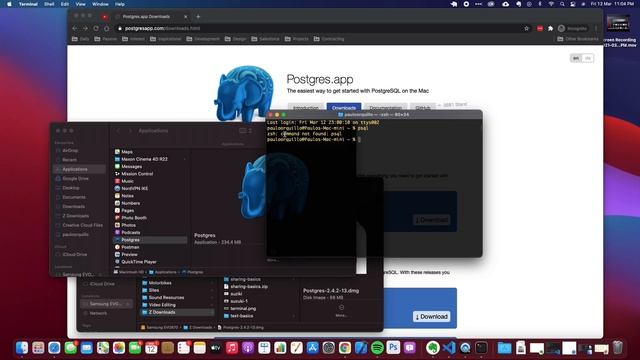Go to Chrome's home page icon
This screenshot has height=360, width=640.
(107, 28)
